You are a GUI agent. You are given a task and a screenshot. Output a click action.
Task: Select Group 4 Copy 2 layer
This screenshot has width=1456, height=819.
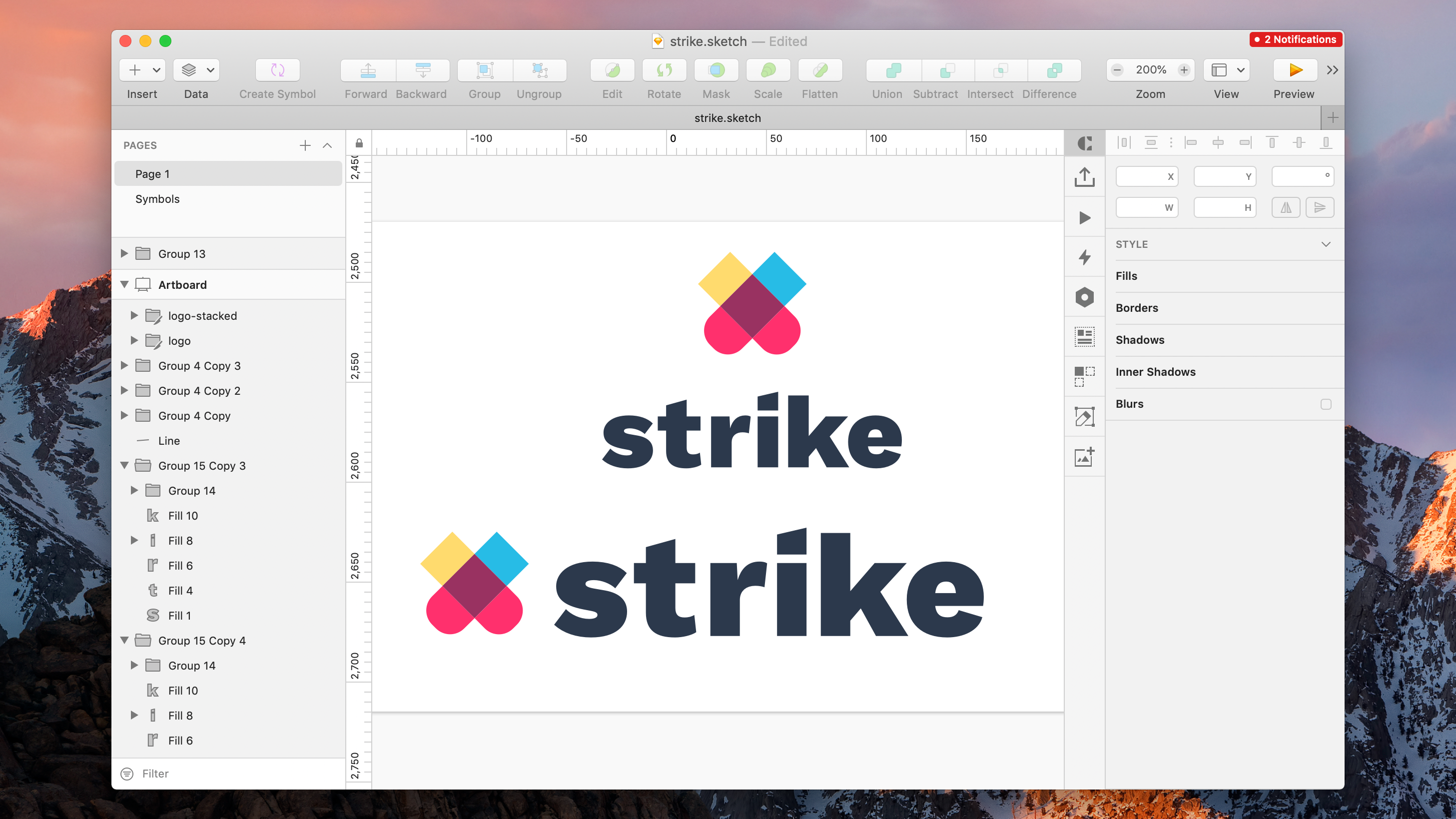pos(228,391)
